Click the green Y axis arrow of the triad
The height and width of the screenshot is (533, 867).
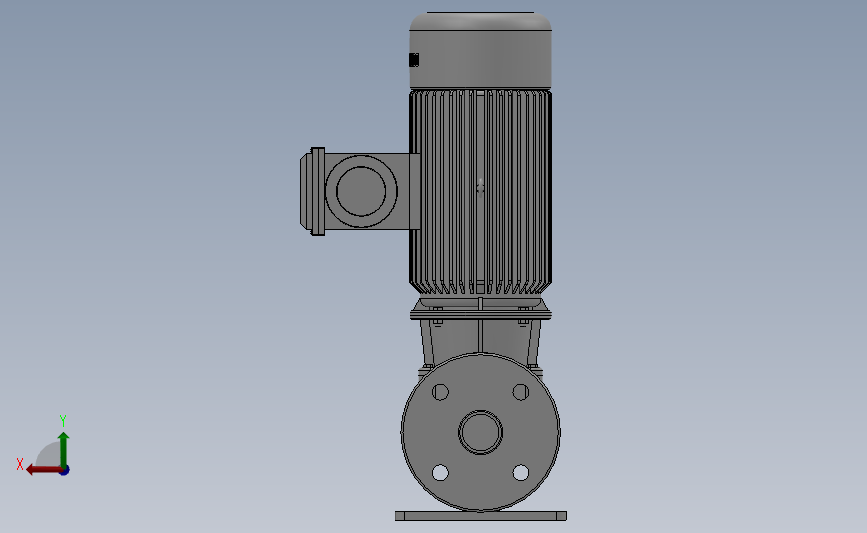[x=63, y=450]
